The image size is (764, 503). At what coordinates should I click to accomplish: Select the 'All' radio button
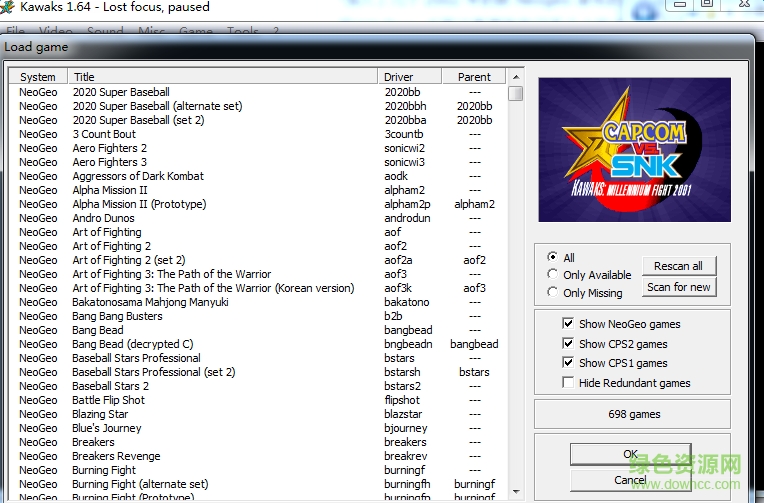552,257
